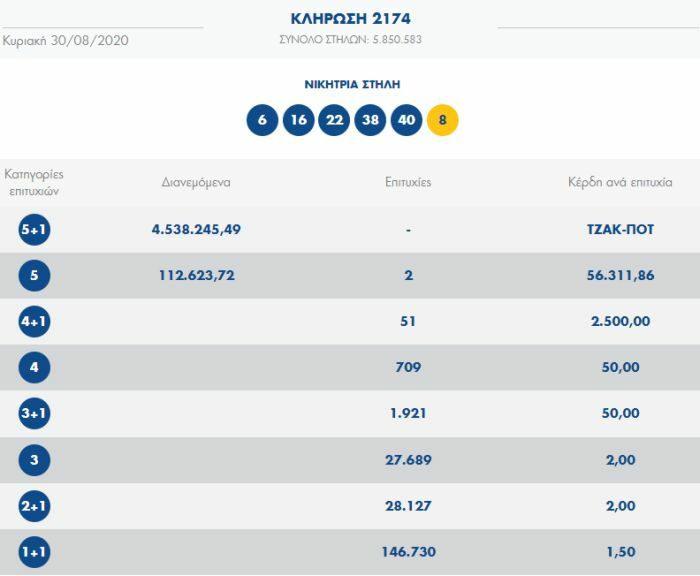Click the 4+1 category badge
Viewport: 700px width, 576px height.
[x=34, y=322]
